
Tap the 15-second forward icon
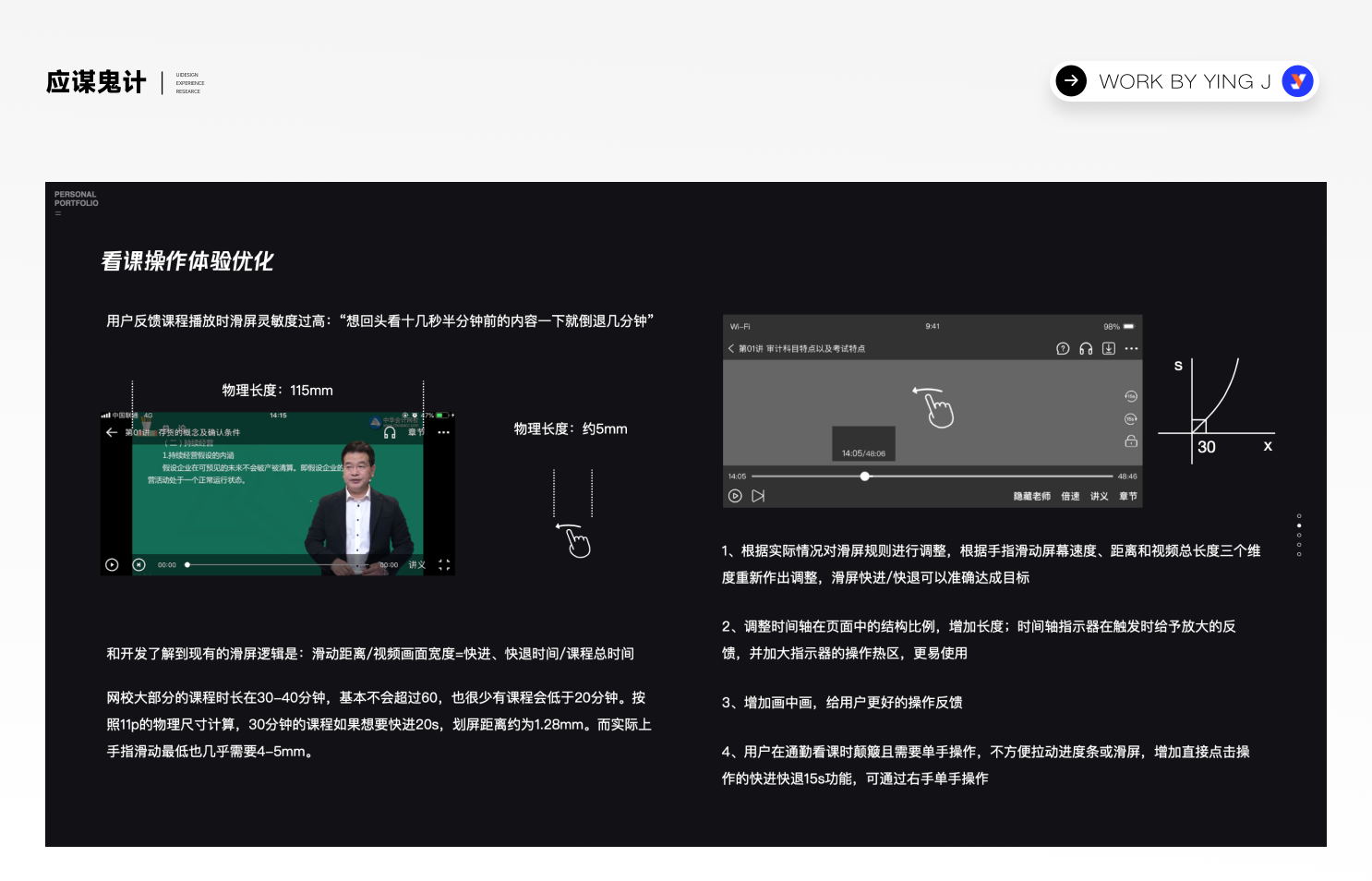click(x=1131, y=418)
